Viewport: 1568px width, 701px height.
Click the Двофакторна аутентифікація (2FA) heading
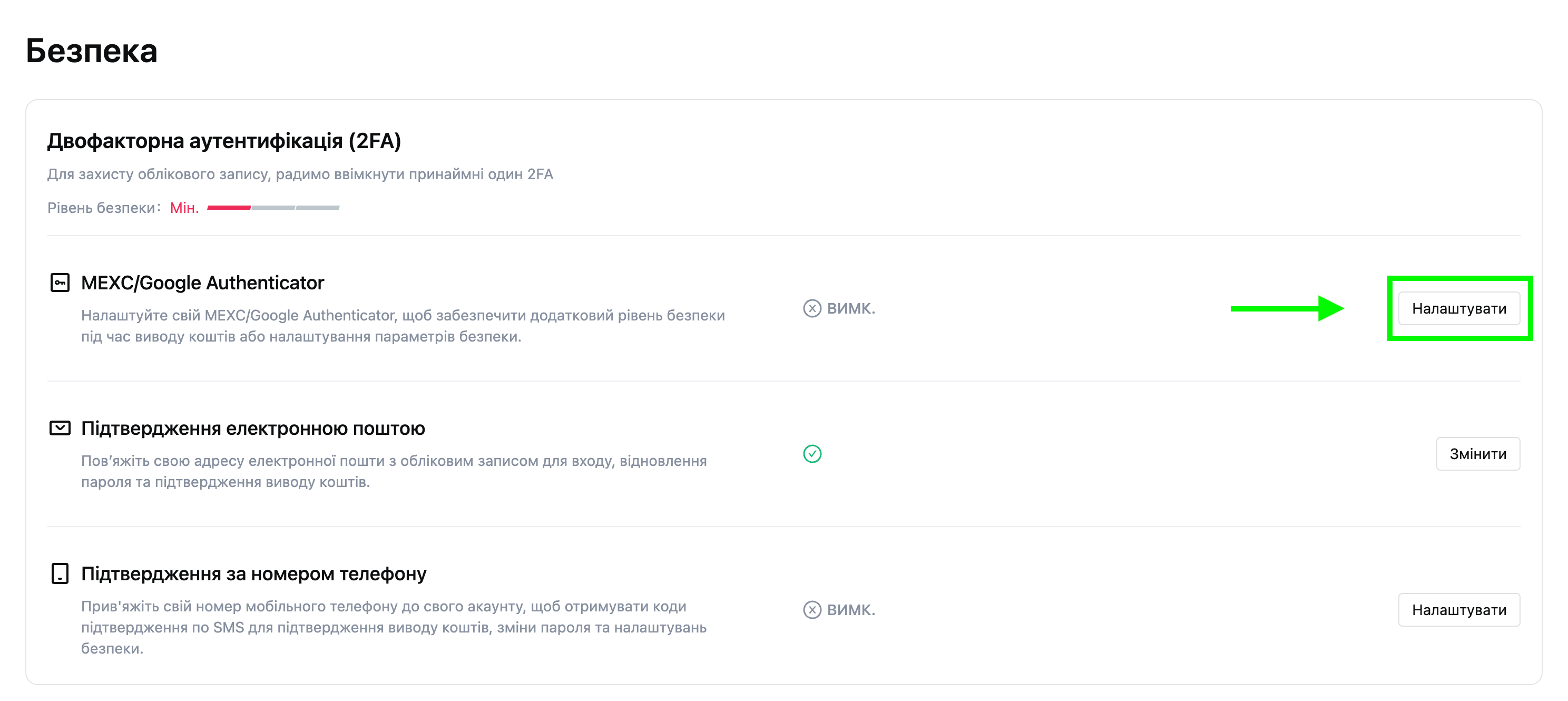[x=224, y=141]
